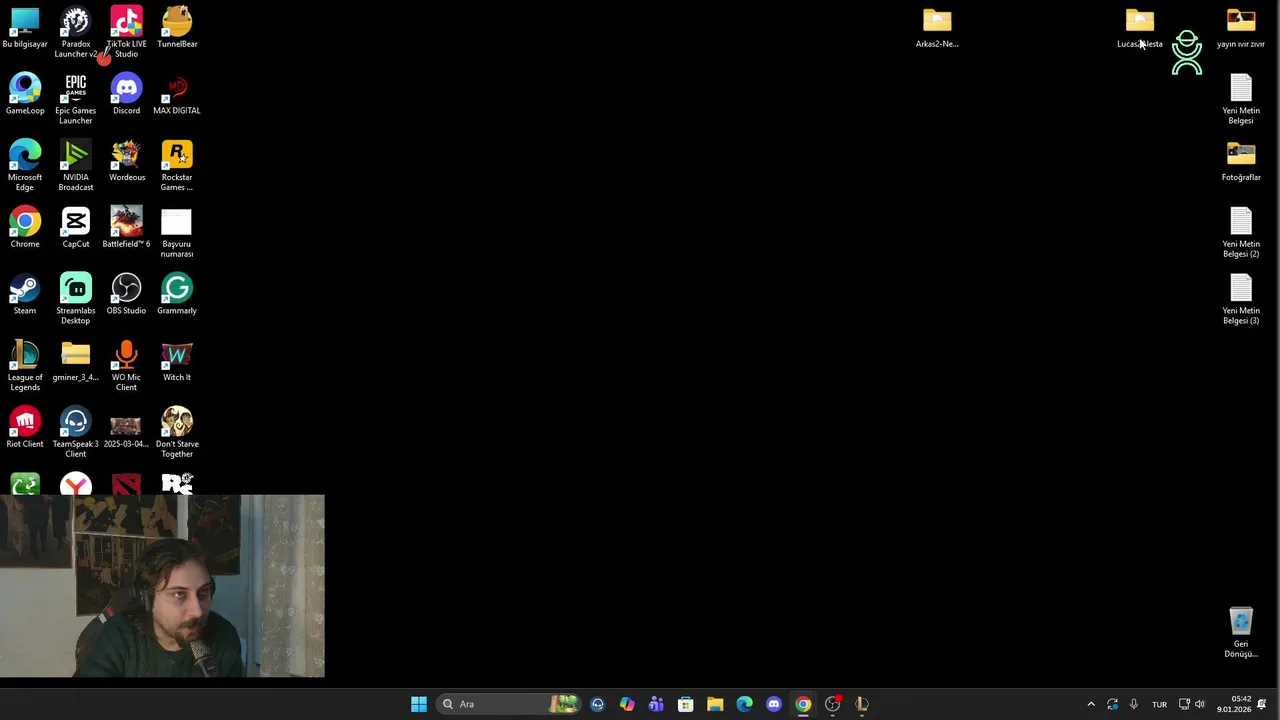
Task: Select the Wordeous desktop icon
Action: click(x=126, y=161)
